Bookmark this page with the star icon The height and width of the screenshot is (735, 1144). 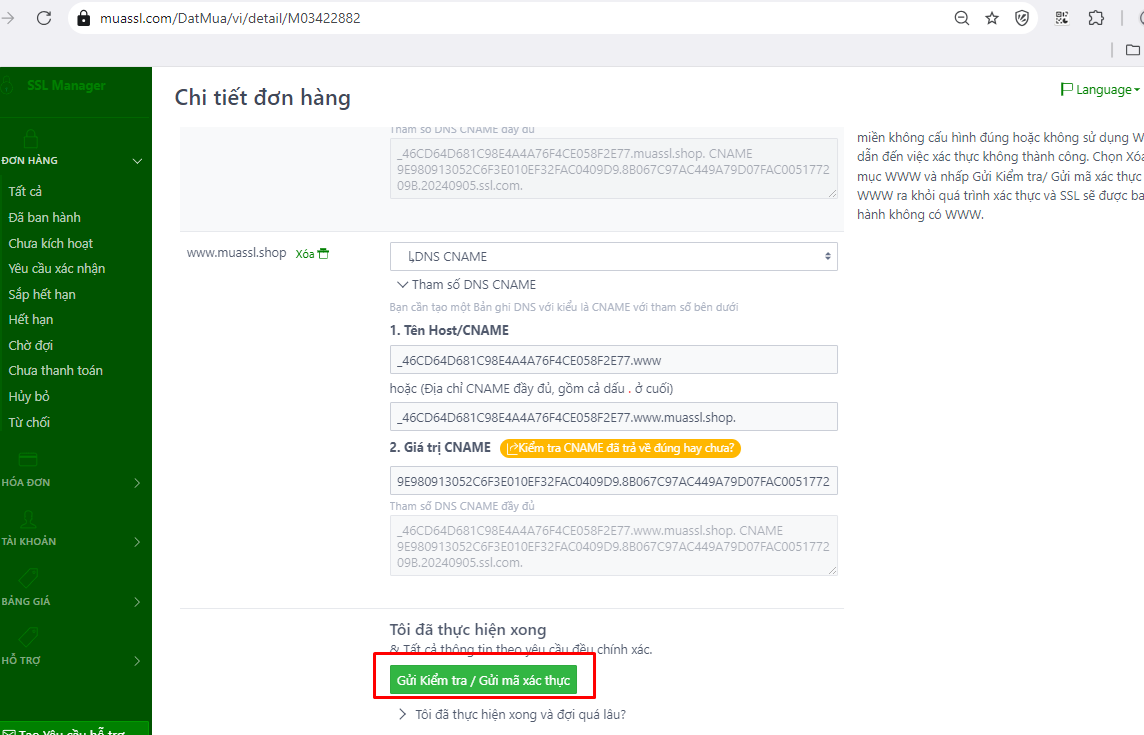[x=992, y=18]
